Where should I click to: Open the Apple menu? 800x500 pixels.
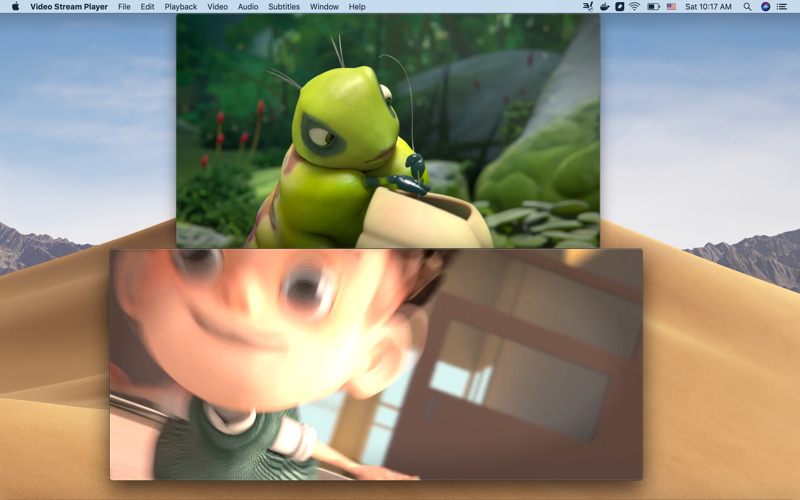click(15, 7)
